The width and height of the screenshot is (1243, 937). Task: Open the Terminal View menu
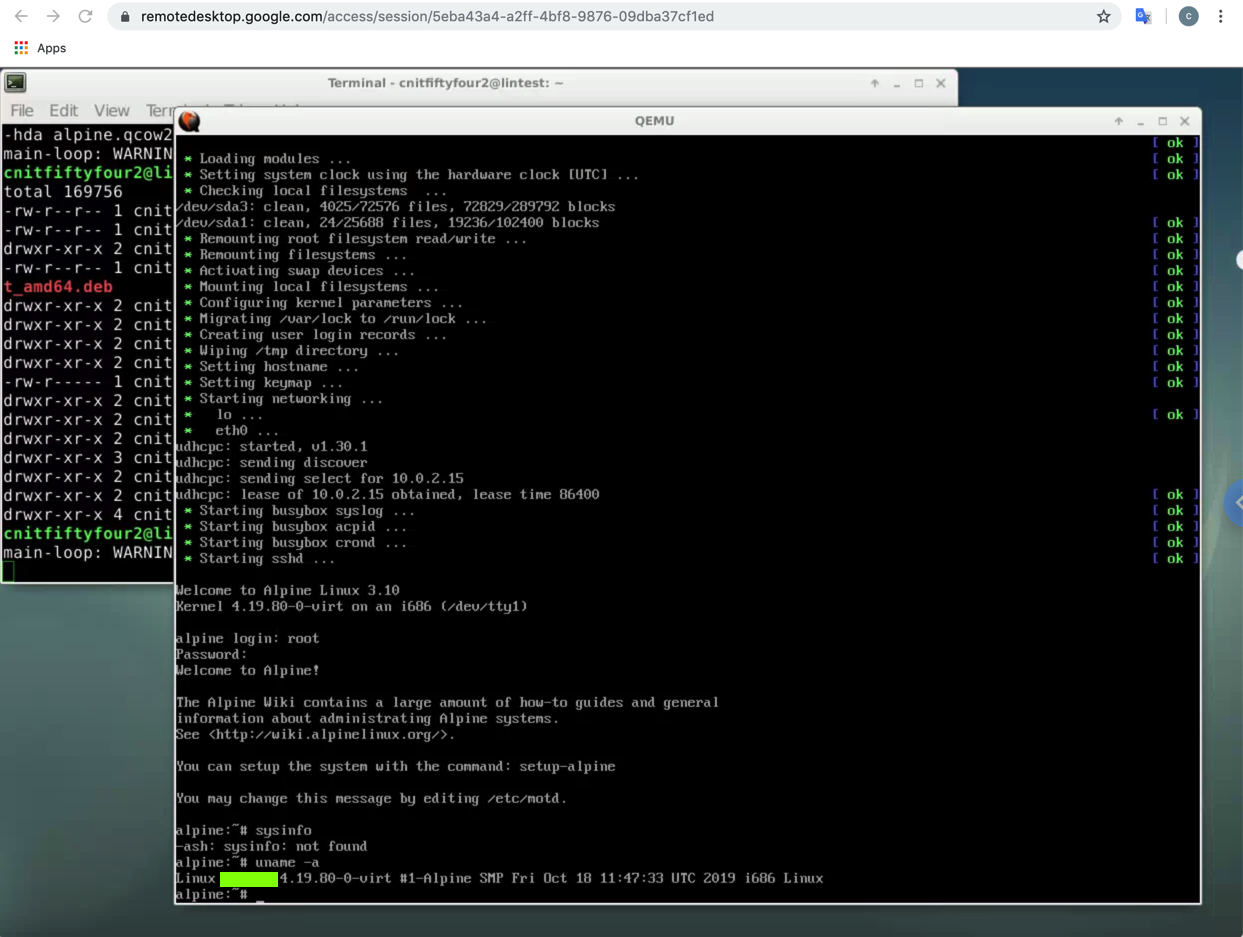click(111, 110)
